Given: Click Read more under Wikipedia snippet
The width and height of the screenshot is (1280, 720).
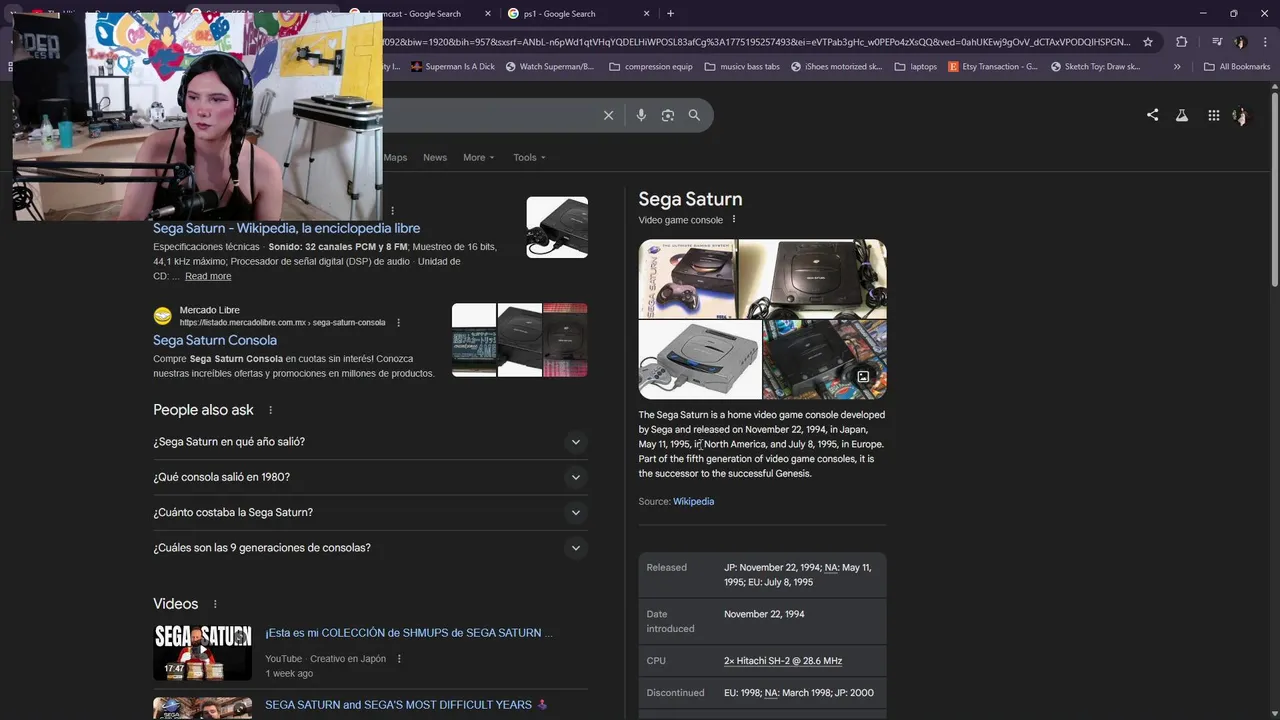Looking at the screenshot, I should (x=208, y=276).
